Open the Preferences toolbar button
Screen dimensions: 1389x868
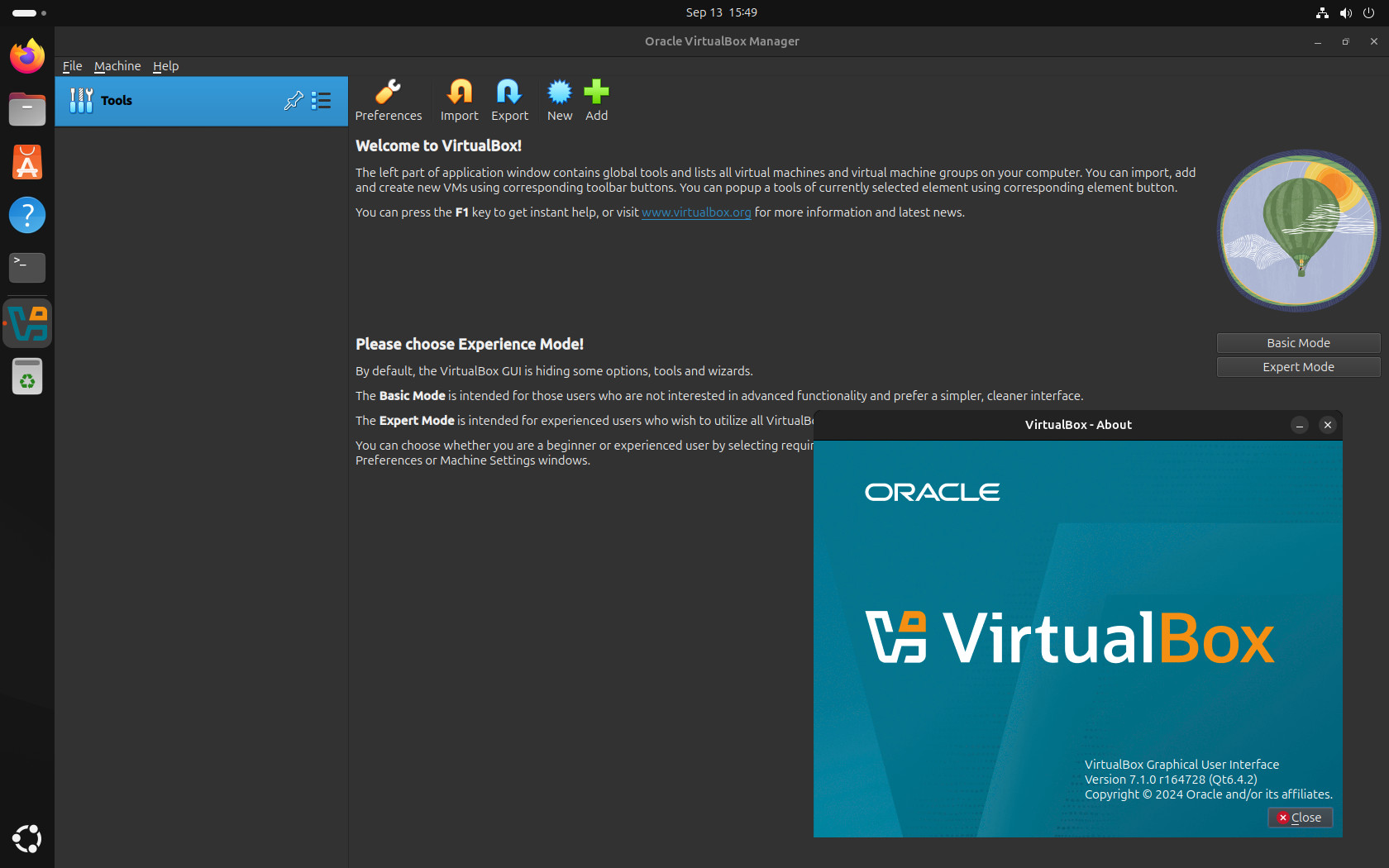[x=388, y=100]
